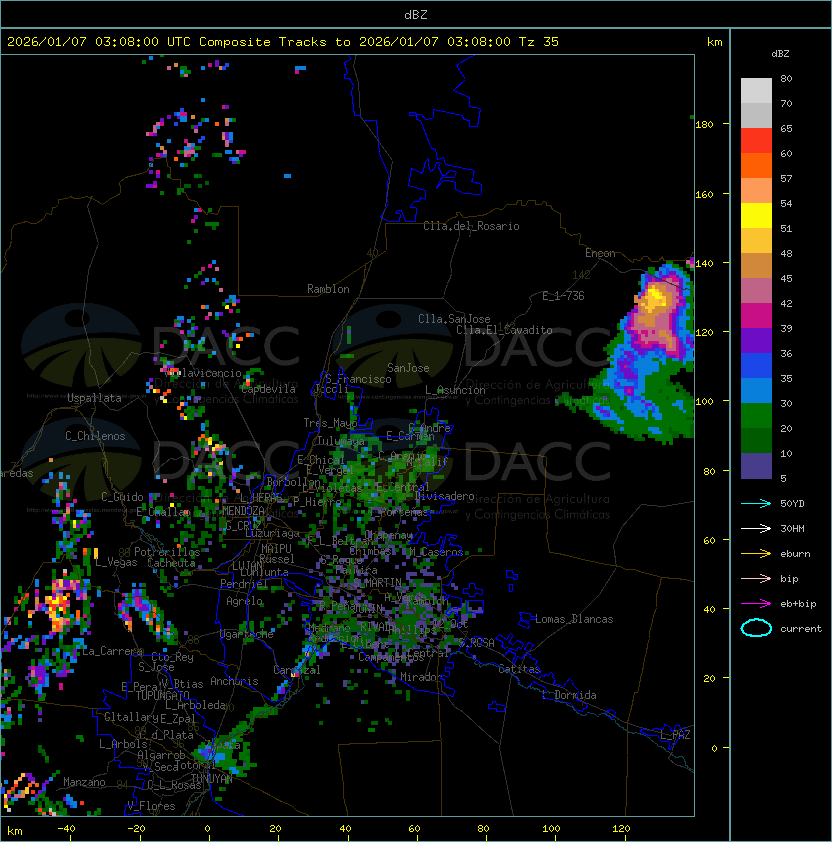Click the '120' tick on the bottom km axis

point(621,829)
